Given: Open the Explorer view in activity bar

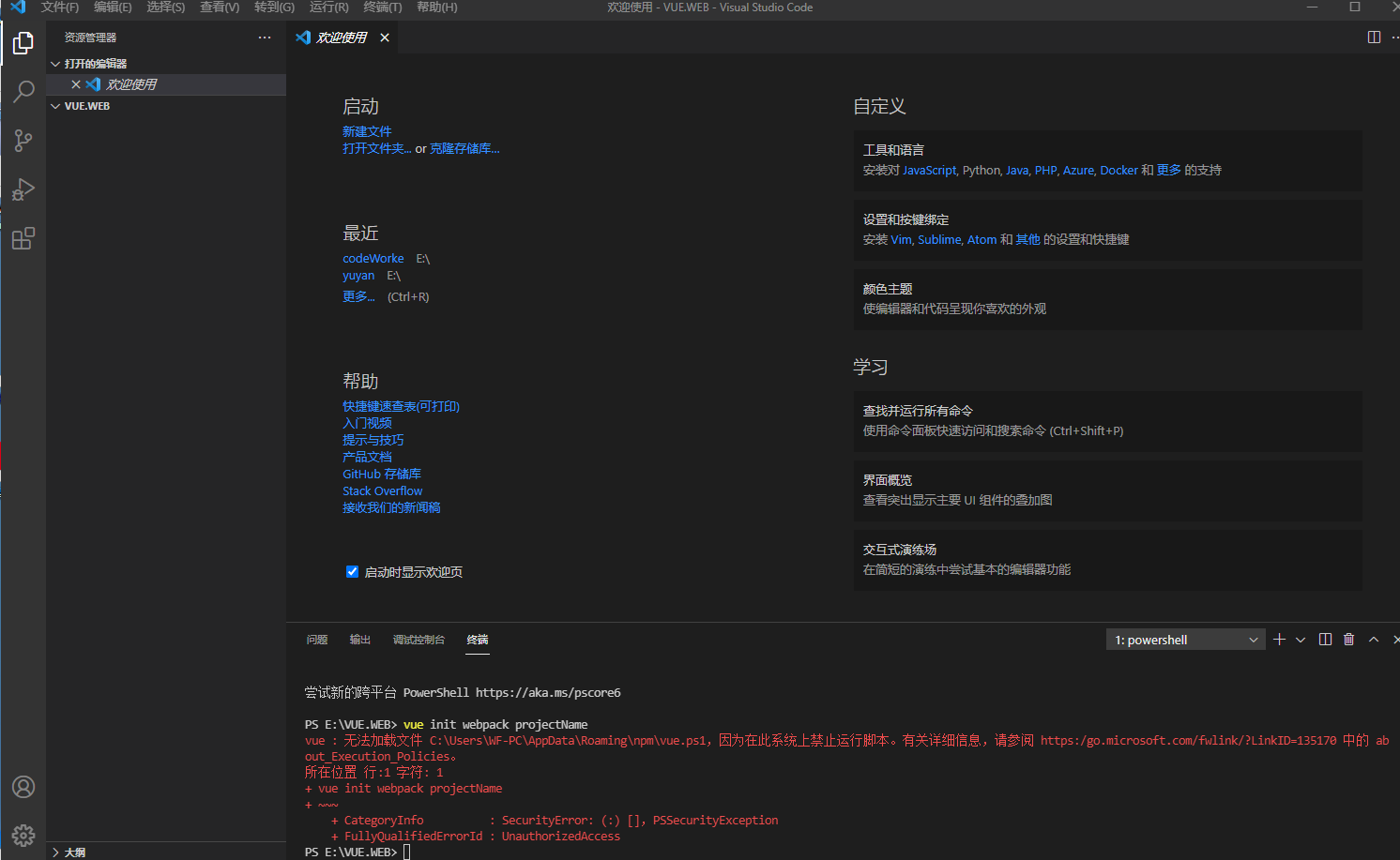Looking at the screenshot, I should point(23,43).
